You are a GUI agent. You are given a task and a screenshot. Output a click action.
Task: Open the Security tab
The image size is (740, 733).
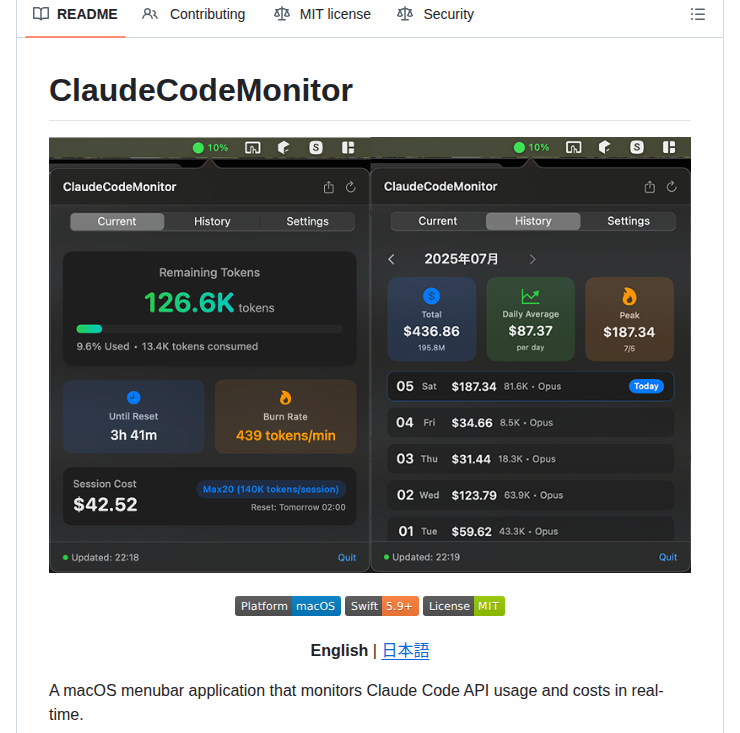(x=435, y=14)
